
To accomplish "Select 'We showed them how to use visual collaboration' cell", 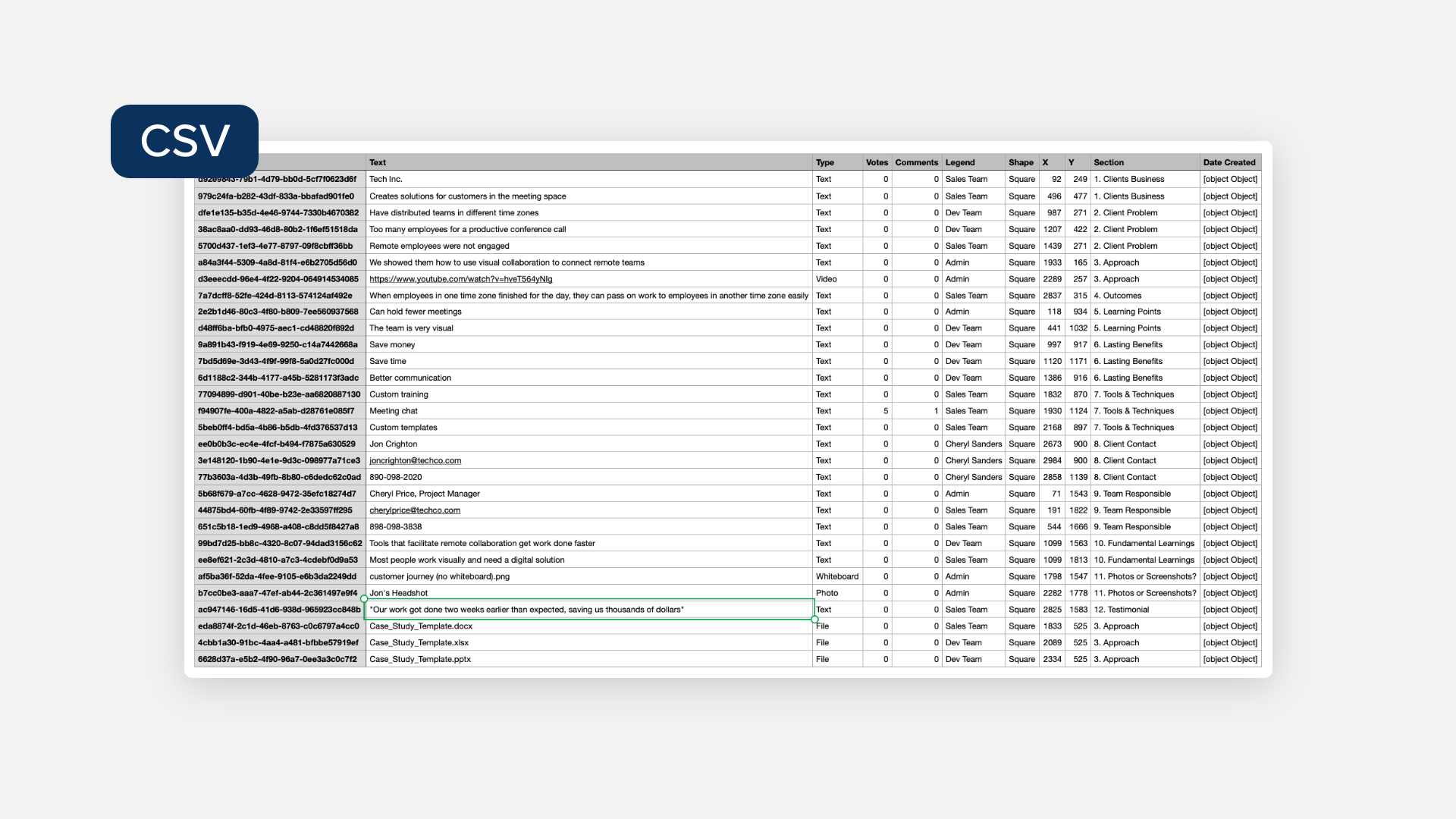I will point(589,263).
